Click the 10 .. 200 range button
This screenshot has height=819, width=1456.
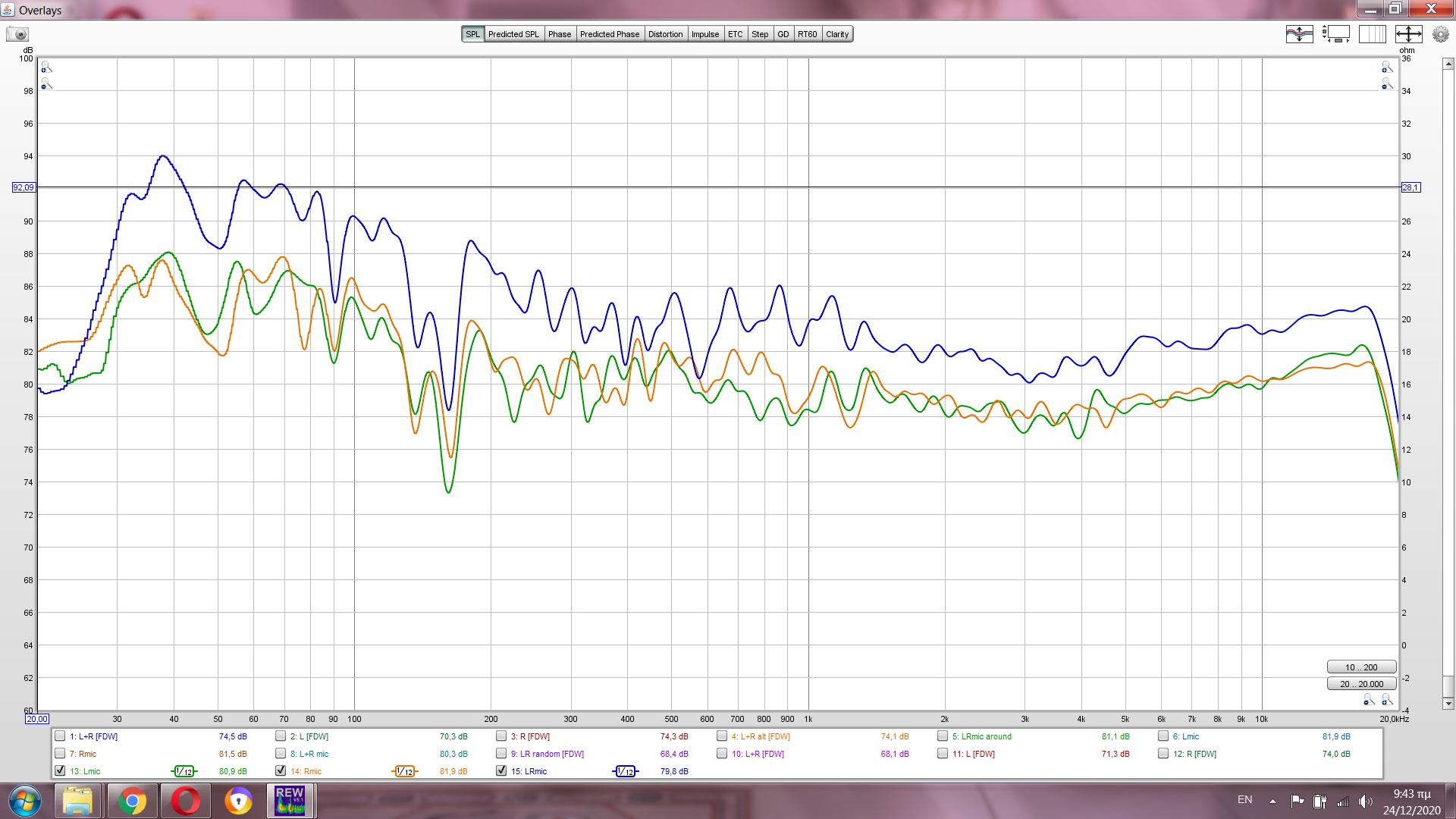[x=1361, y=667]
